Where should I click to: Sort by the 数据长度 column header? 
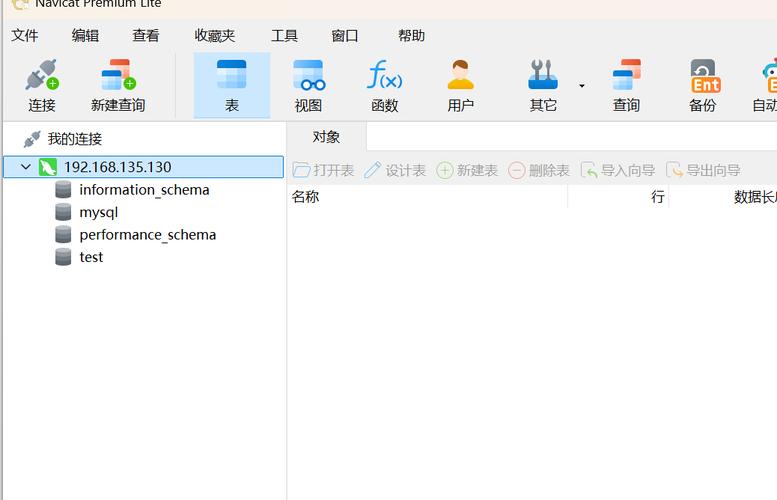723,197
